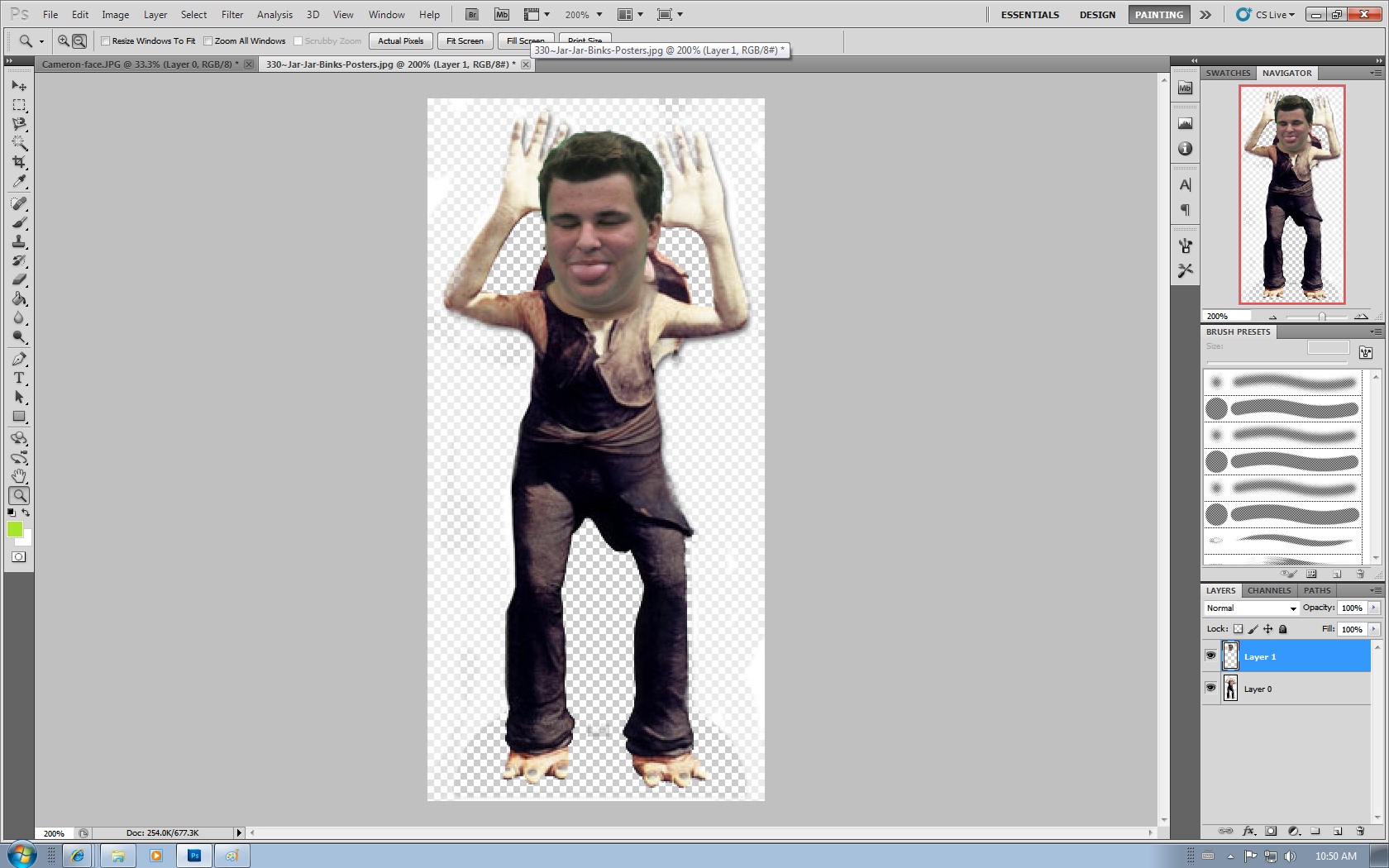Select the Magic Wand tool
The height and width of the screenshot is (868, 1389).
pos(19,143)
